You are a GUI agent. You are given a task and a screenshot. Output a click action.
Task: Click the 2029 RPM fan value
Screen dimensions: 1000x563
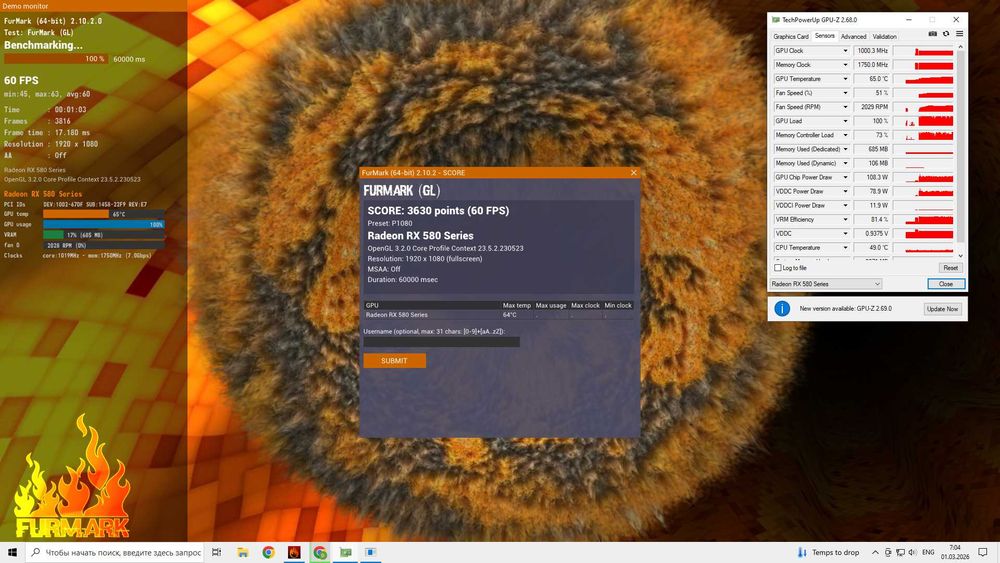(872, 107)
